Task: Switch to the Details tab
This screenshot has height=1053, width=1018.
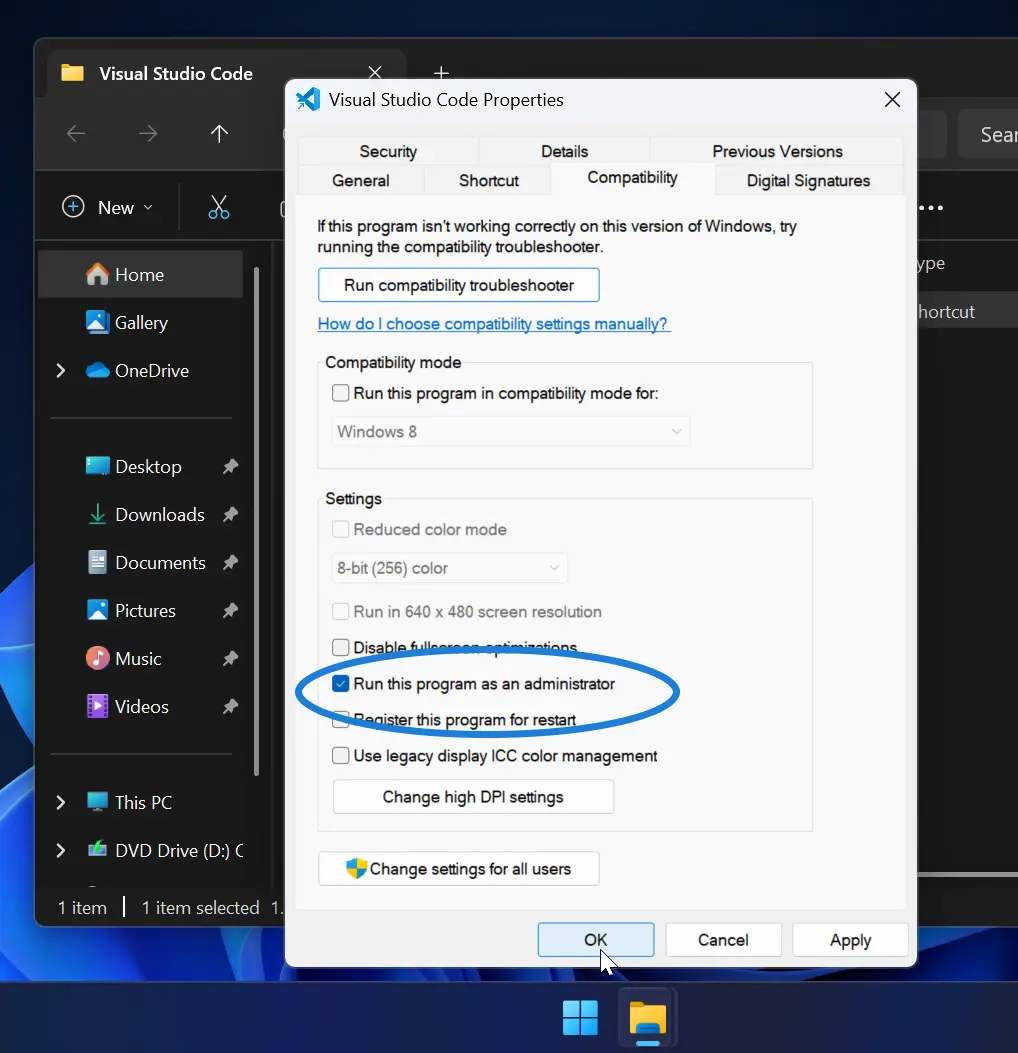Action: [x=564, y=151]
